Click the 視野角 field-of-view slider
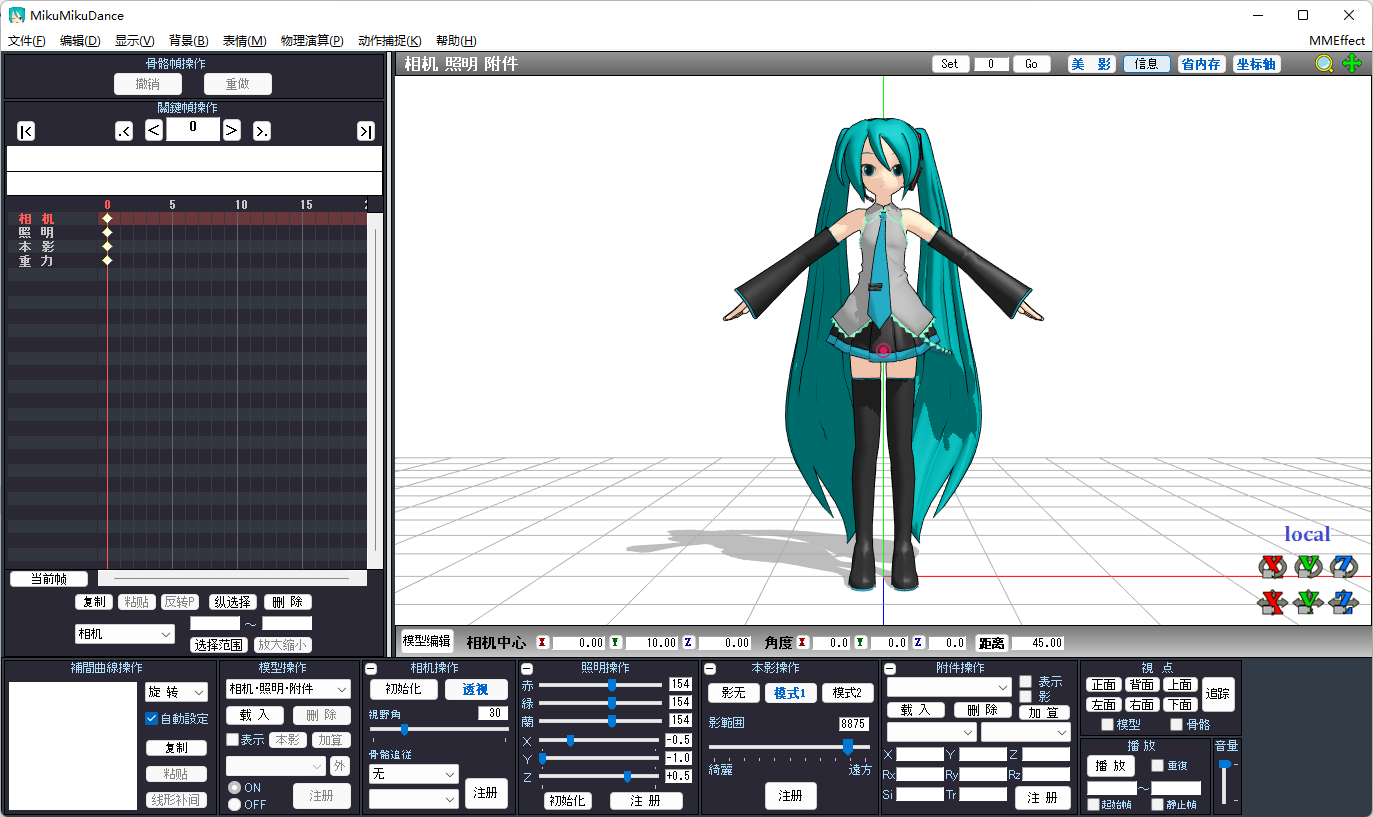 point(439,730)
